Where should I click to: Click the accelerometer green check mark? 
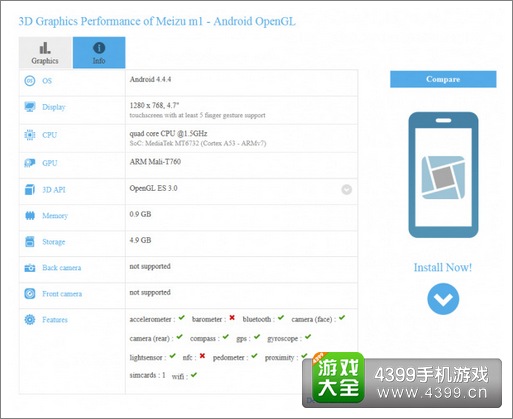pyautogui.click(x=181, y=318)
